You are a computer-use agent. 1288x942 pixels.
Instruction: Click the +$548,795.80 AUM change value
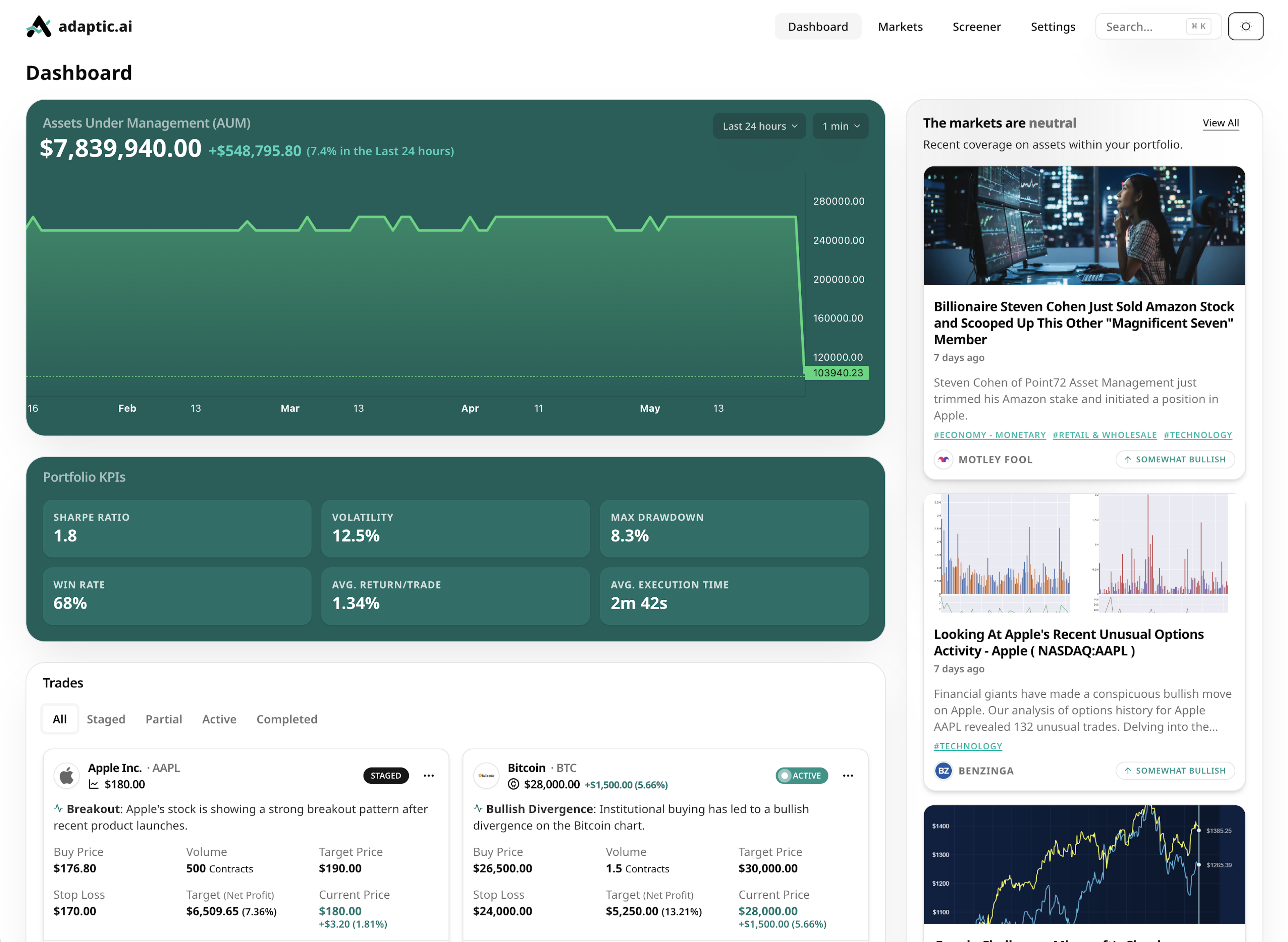point(255,151)
